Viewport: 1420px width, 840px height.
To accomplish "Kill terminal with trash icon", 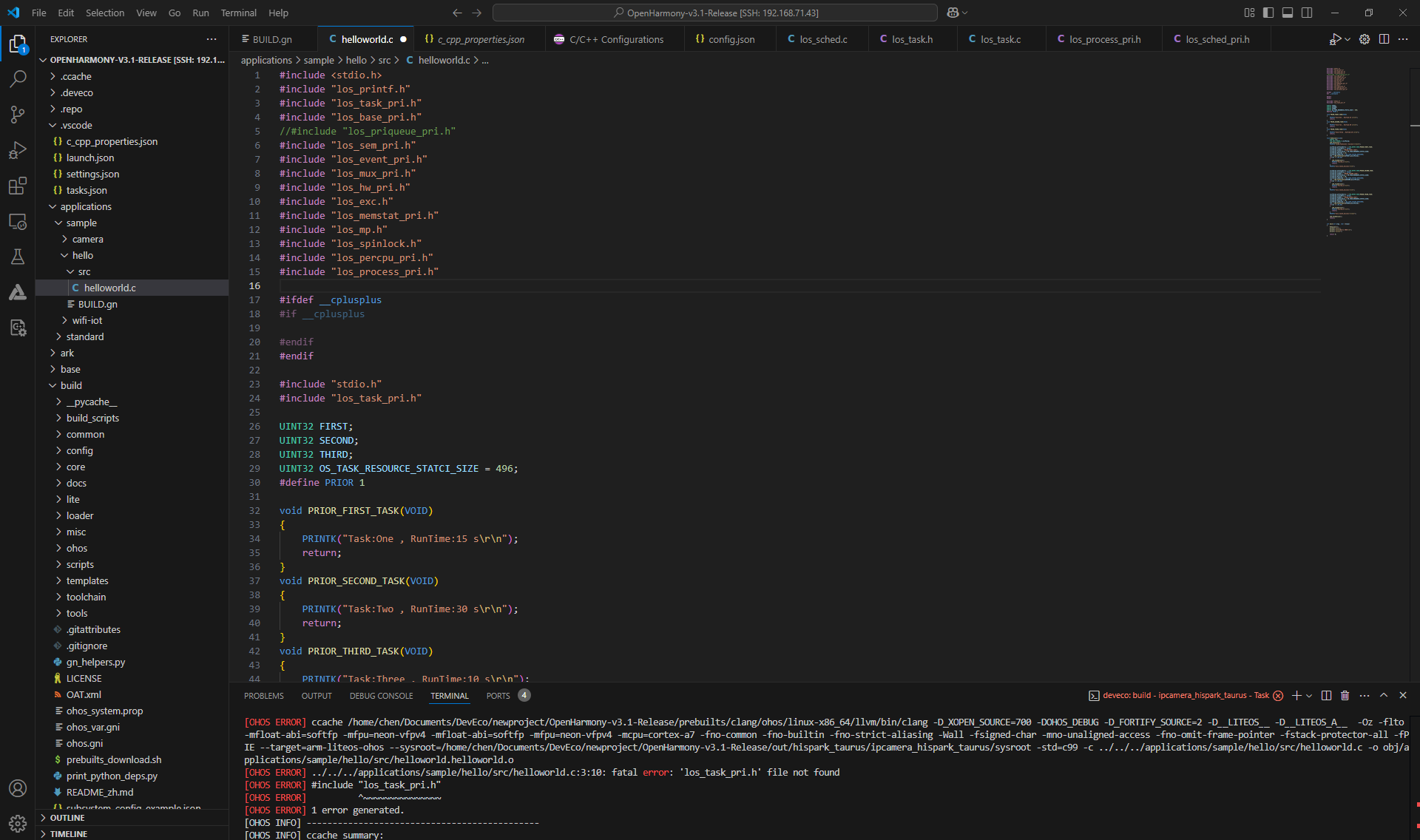I will pos(1345,695).
